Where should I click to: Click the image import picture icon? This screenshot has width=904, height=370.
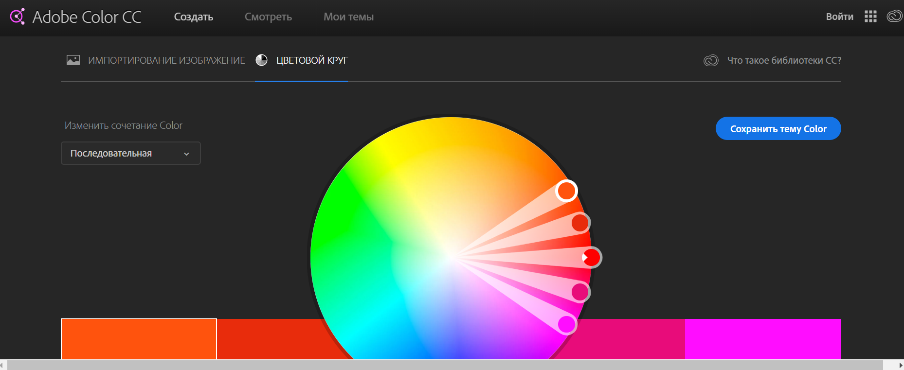pos(73,60)
